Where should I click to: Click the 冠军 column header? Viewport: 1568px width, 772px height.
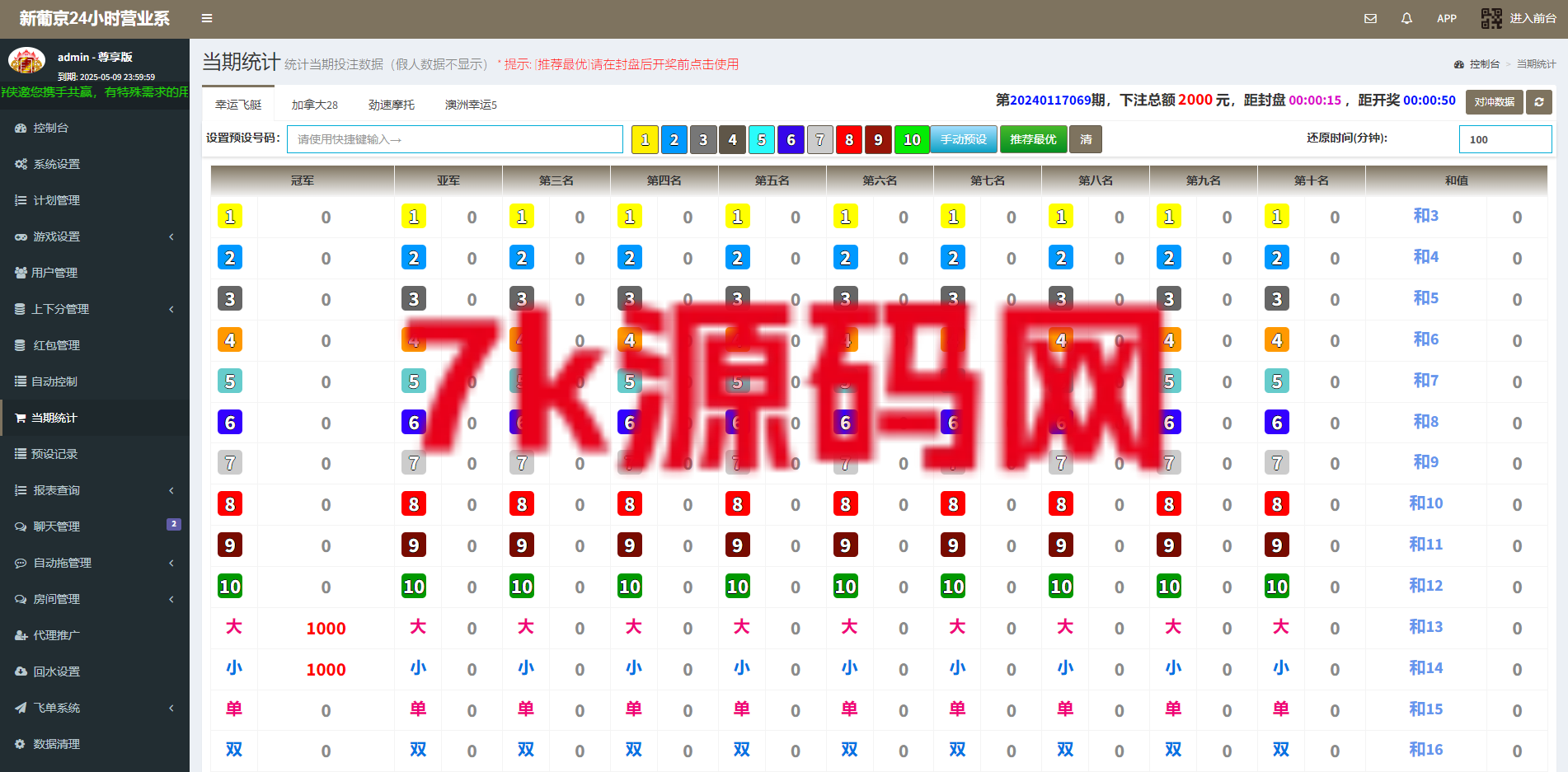[x=303, y=180]
